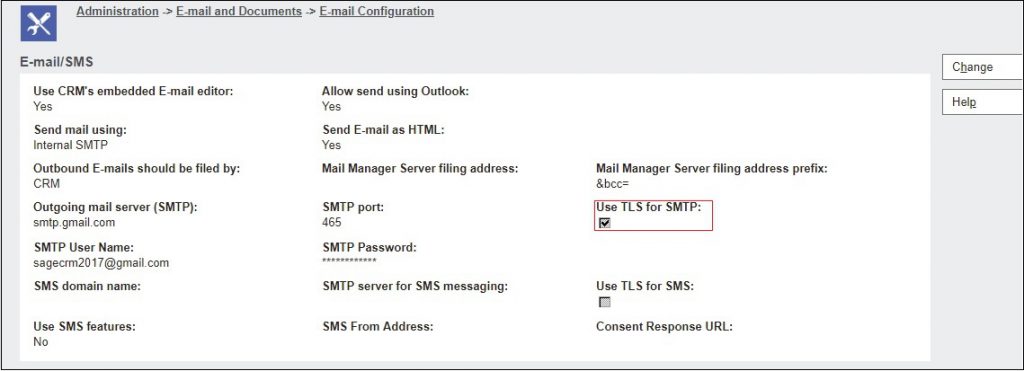Viewport: 1024px width, 371px height.
Task: Toggle the Use TLS for SMS checkbox
Action: pos(605,302)
